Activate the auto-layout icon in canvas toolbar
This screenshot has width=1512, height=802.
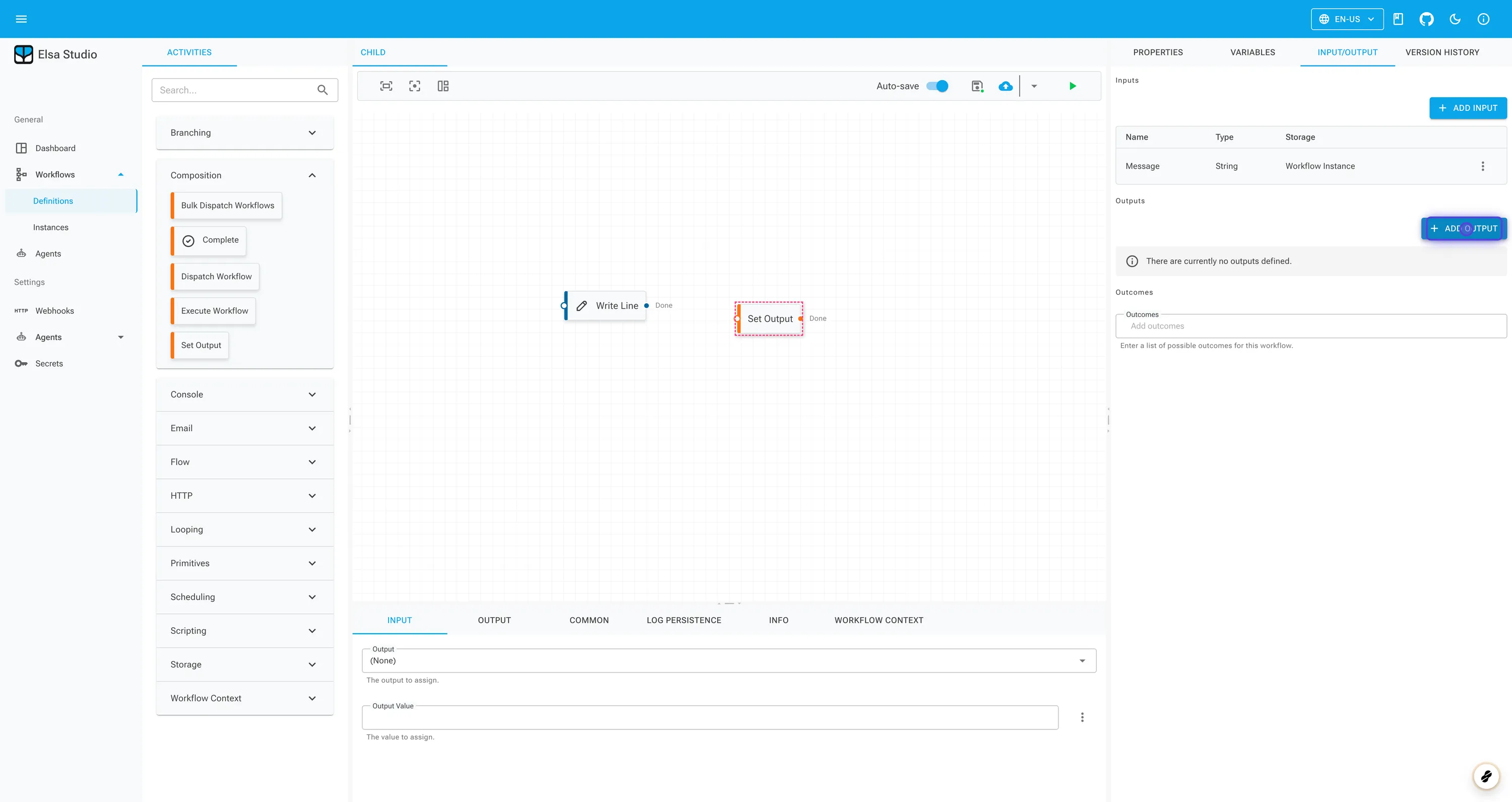(443, 86)
